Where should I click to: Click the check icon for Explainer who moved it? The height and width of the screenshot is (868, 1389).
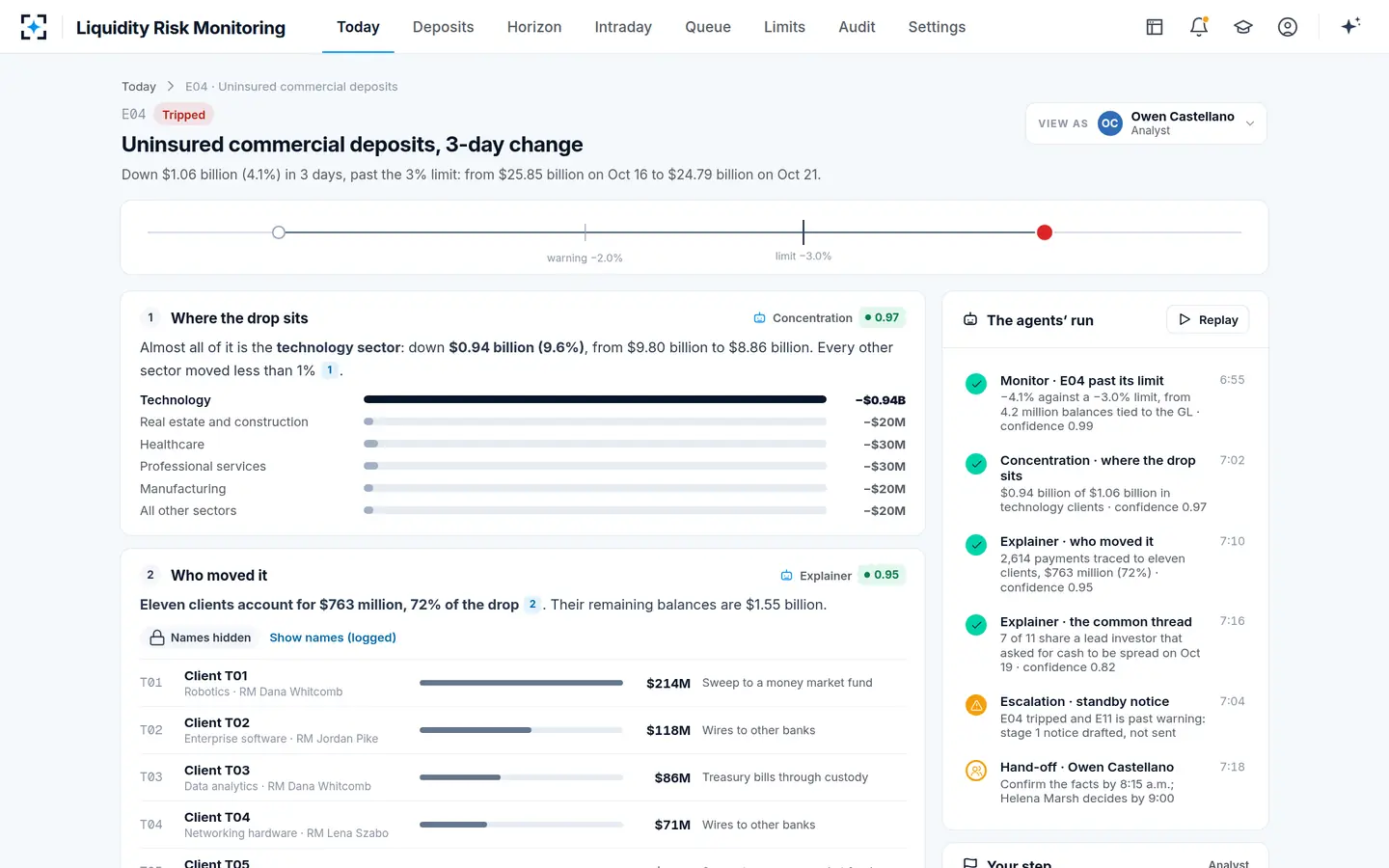tap(976, 544)
